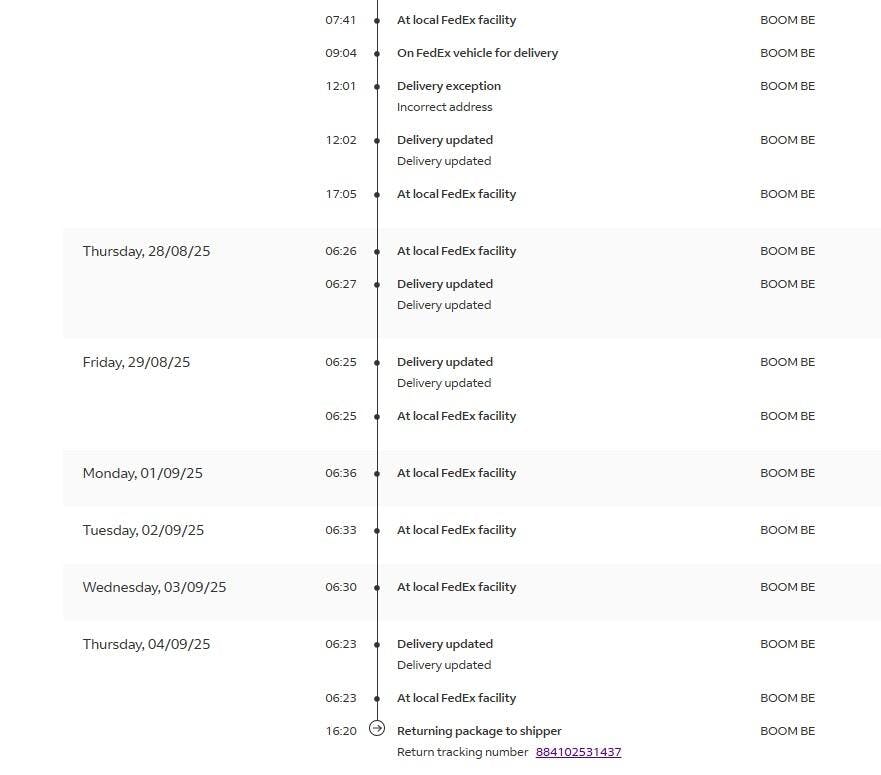This screenshot has height=775, width=881.
Task: Select the Wednesday, 03/09/25 date heading
Action: [154, 587]
